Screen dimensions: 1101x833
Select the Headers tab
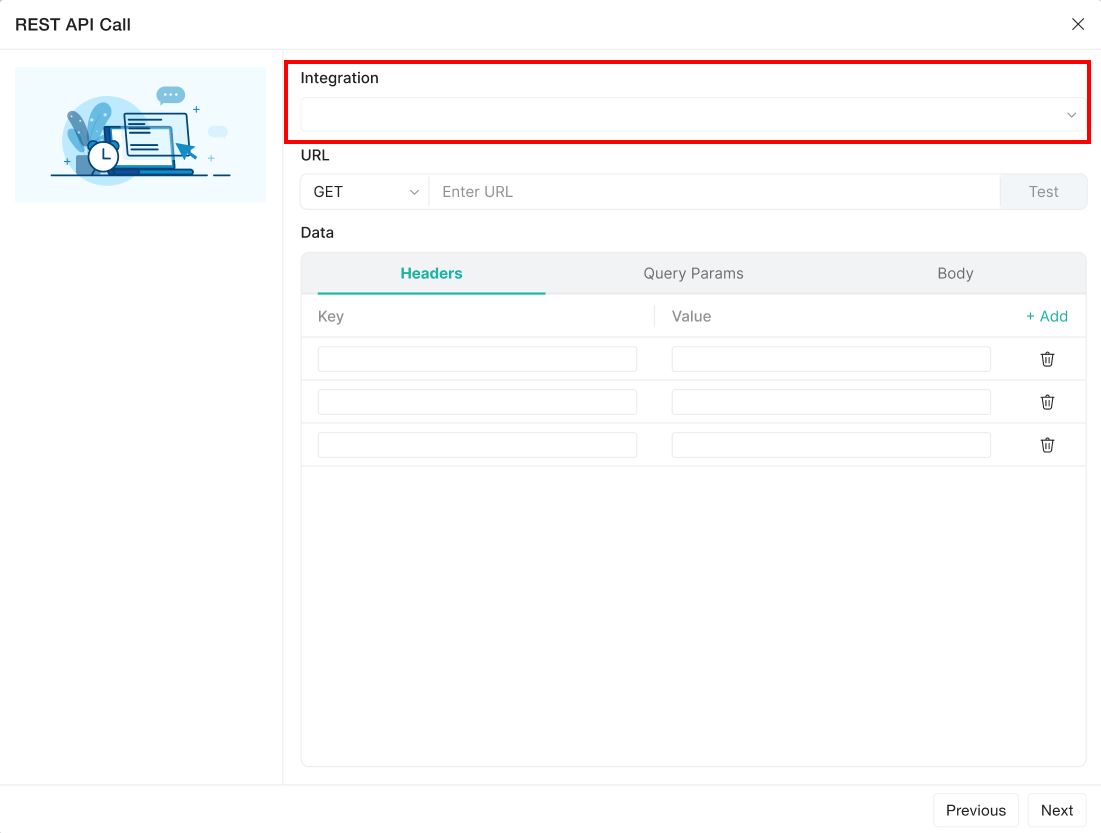(431, 273)
